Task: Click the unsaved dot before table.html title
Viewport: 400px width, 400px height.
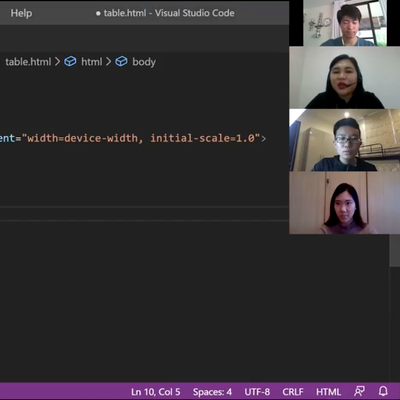Action: (98, 13)
